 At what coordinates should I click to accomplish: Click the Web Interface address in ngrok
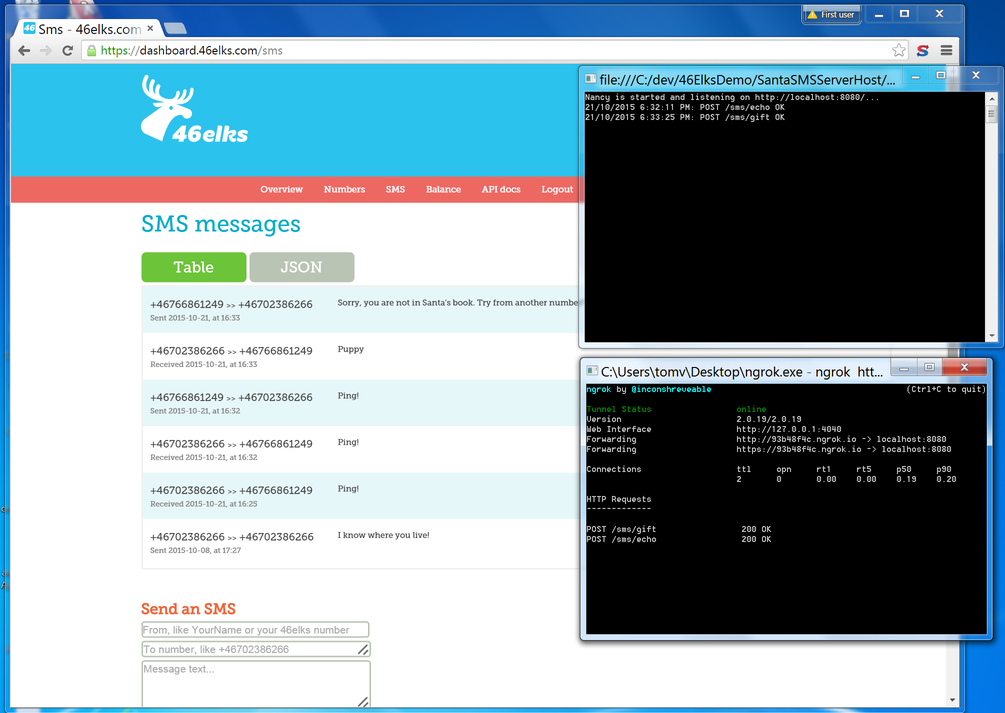(789, 430)
